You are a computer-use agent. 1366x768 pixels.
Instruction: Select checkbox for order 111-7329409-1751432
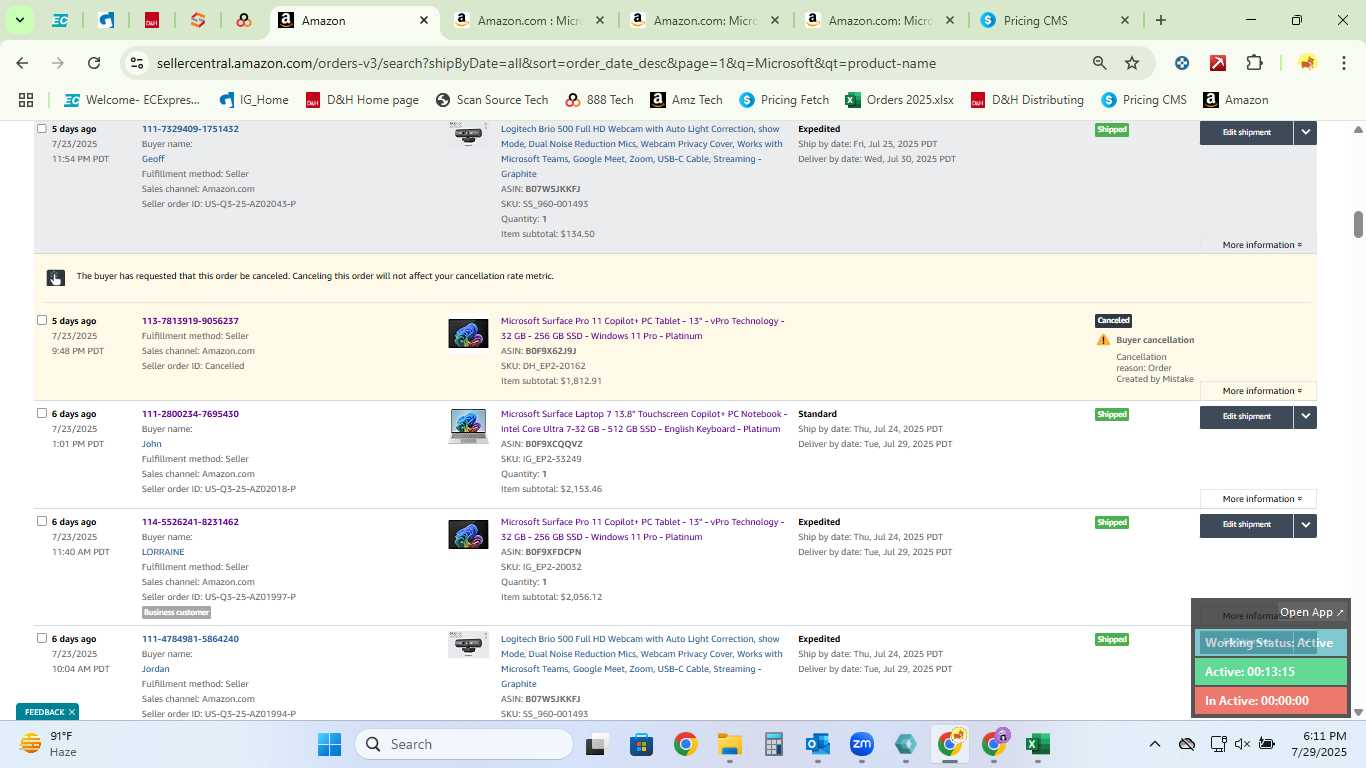coord(42,128)
